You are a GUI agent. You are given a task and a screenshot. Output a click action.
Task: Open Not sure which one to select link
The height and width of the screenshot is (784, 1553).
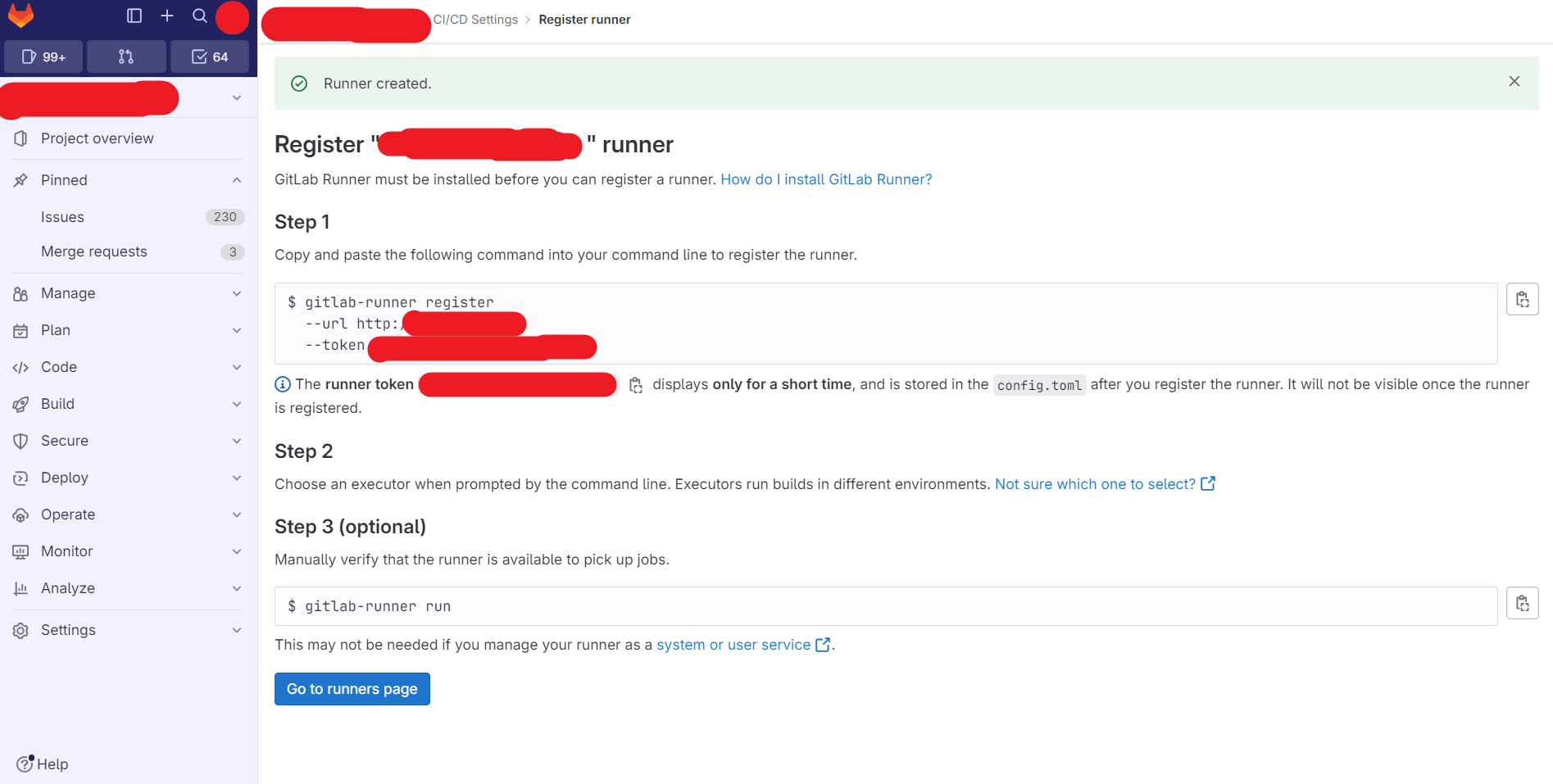(x=1105, y=484)
